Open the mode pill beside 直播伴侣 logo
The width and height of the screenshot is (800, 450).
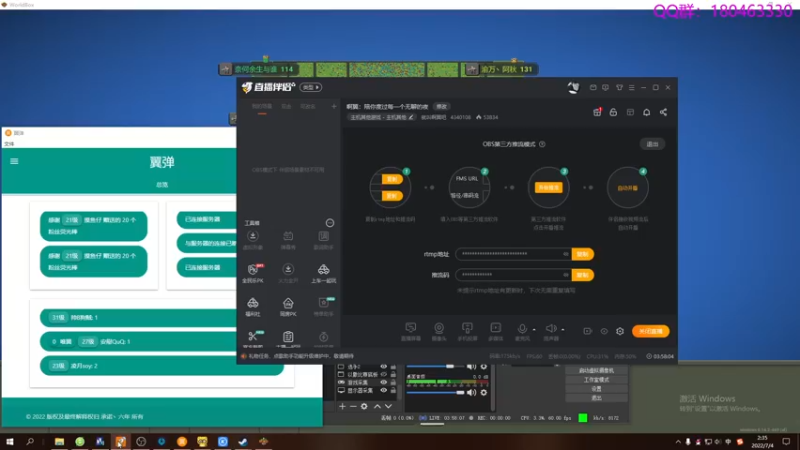pos(311,88)
